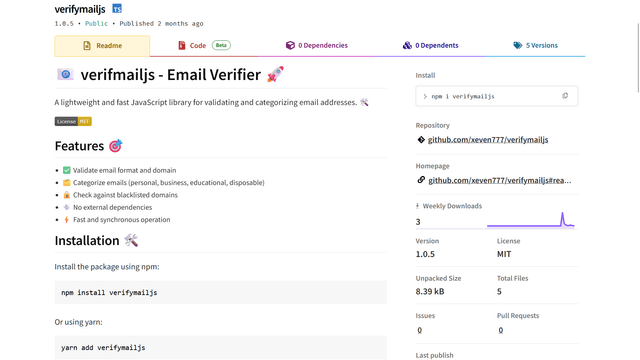Click the homepage chain link icon
The width and height of the screenshot is (640, 360).
(x=421, y=180)
